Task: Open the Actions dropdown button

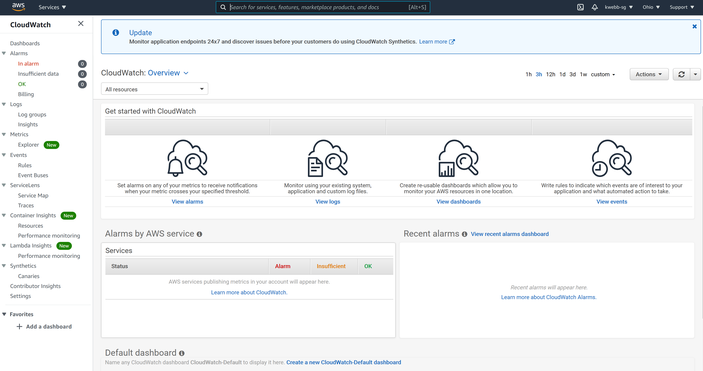Action: [x=649, y=74]
